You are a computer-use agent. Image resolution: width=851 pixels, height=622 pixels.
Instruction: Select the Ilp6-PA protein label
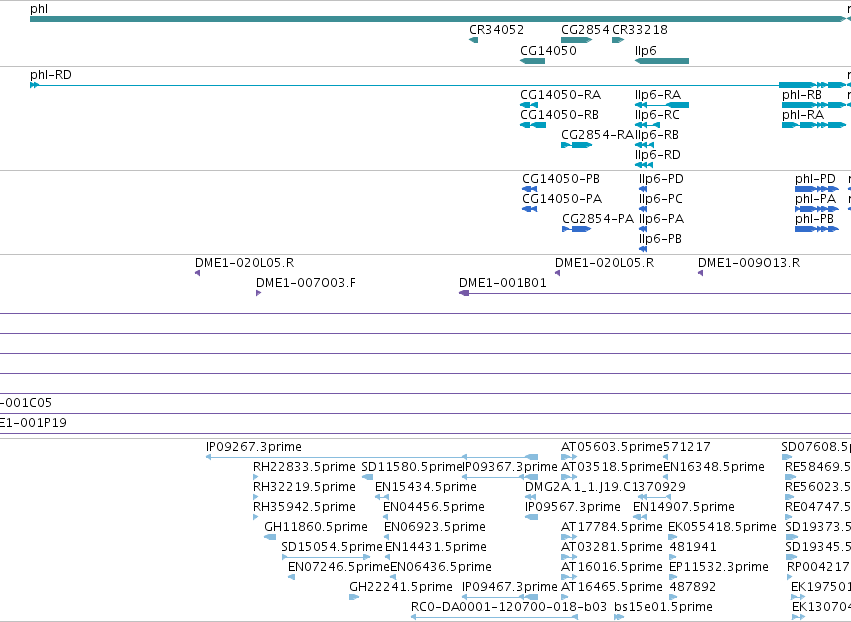pos(661,219)
